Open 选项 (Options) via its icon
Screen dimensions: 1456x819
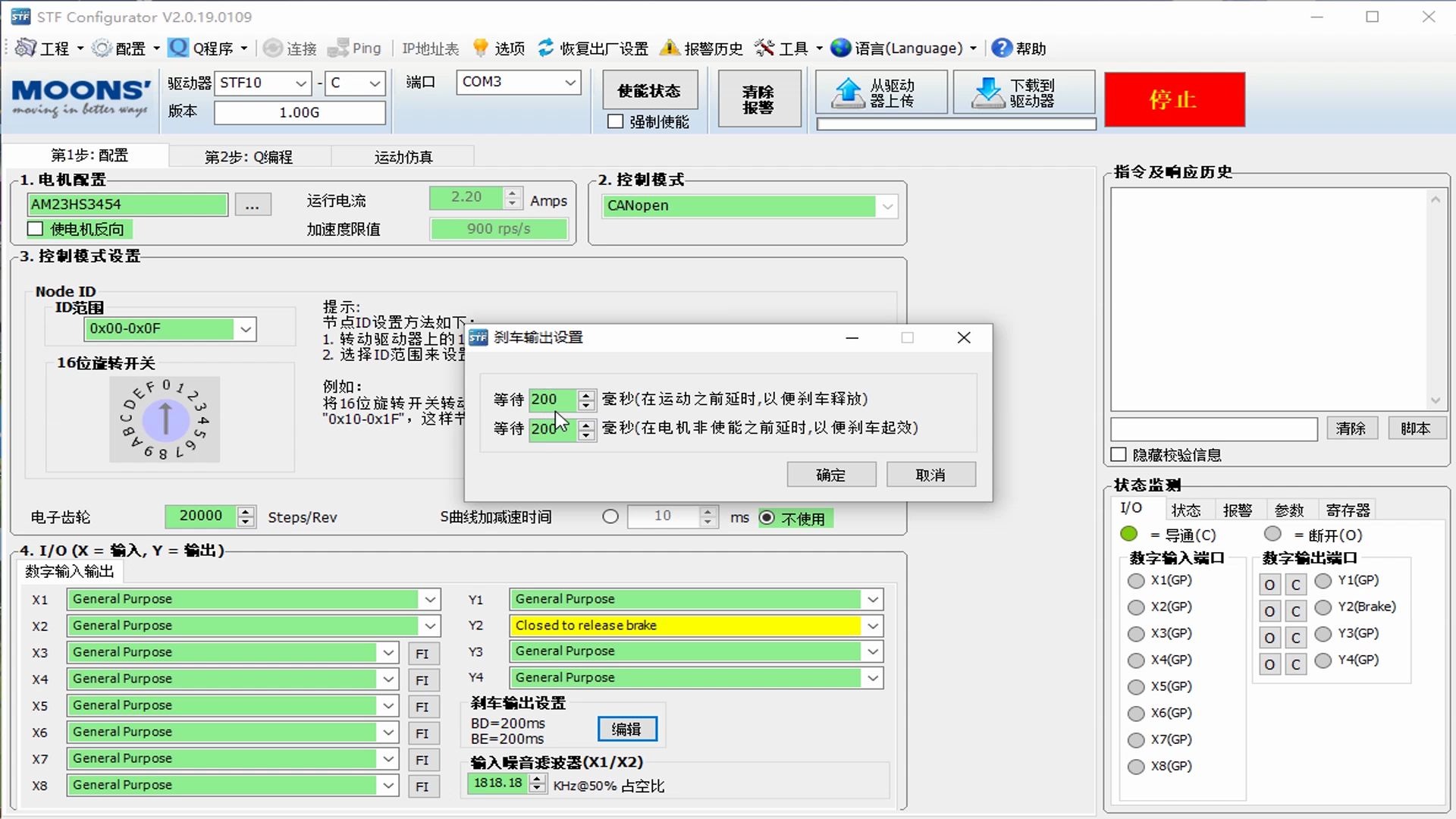(x=480, y=47)
